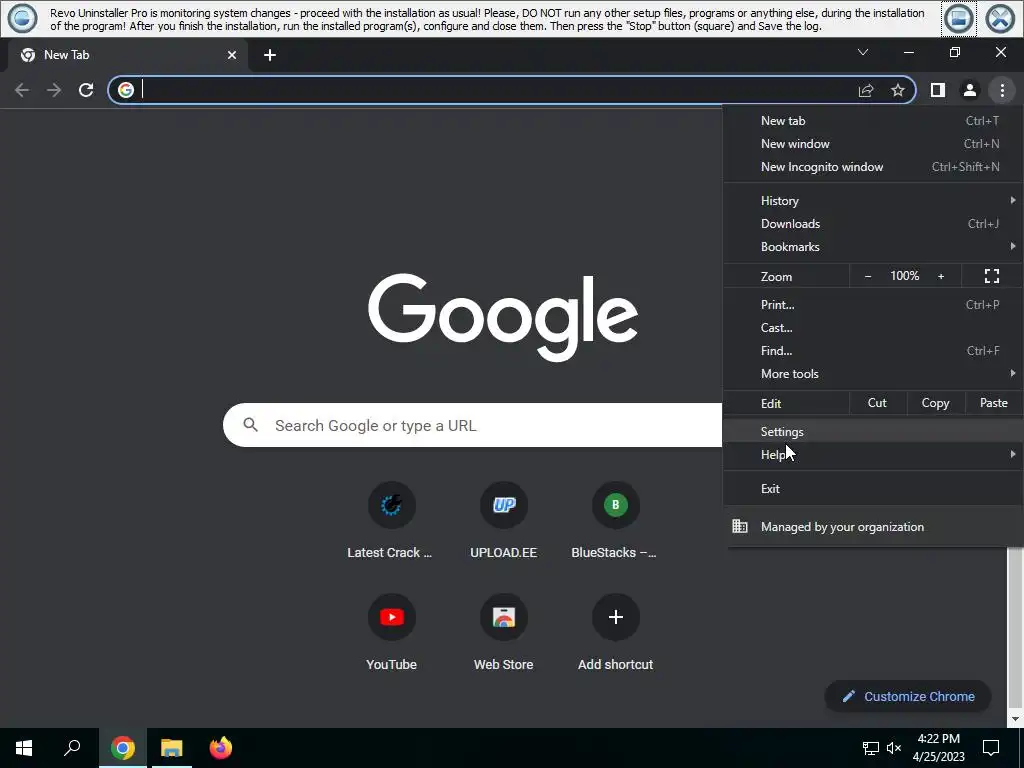1024x768 pixels.
Task: Choose Print... from the menu
Action: pos(873,304)
